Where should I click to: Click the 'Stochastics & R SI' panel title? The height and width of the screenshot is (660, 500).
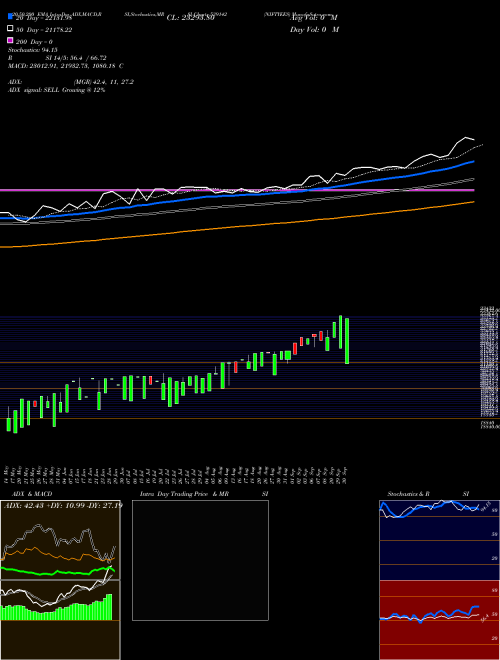click(x=428, y=494)
